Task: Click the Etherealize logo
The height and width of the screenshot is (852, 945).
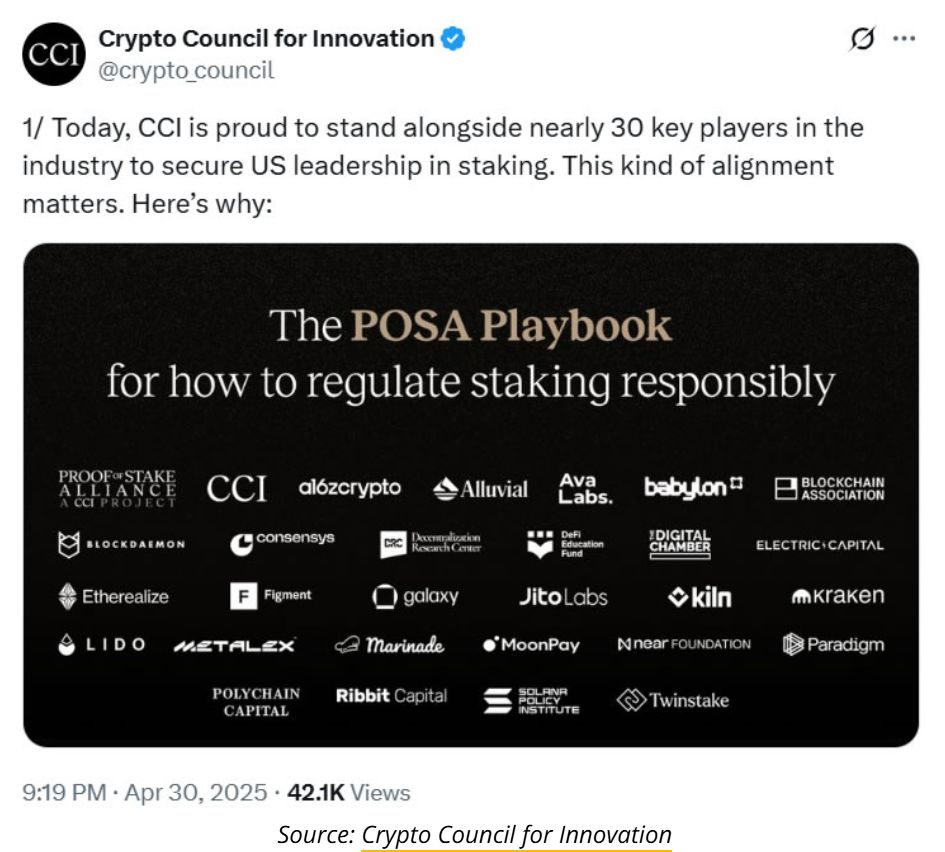Action: [x=113, y=597]
